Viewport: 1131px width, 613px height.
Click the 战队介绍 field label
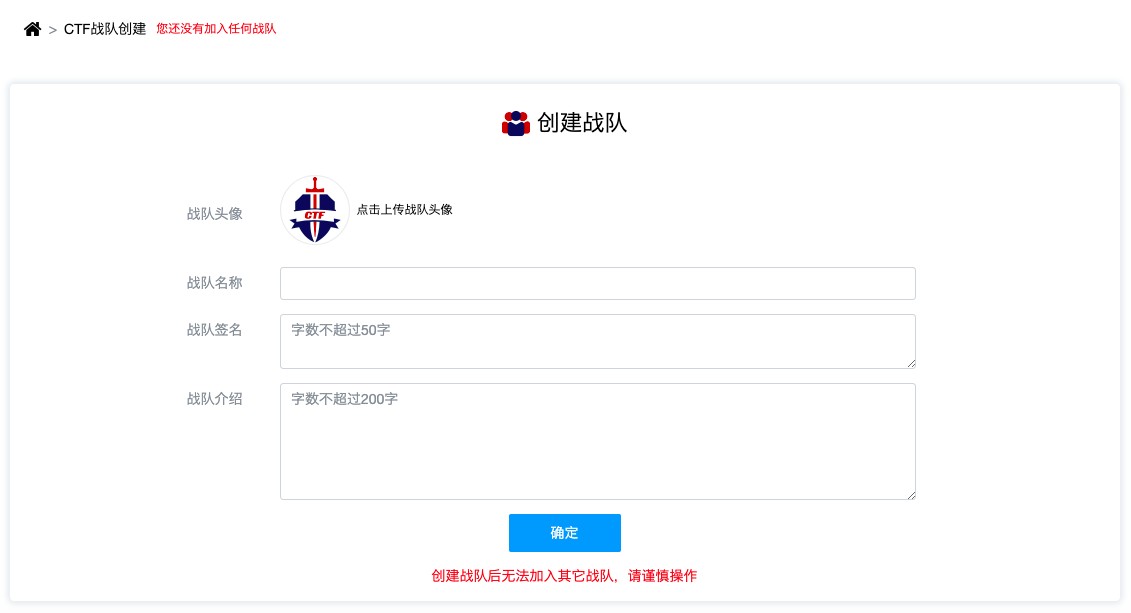click(214, 399)
